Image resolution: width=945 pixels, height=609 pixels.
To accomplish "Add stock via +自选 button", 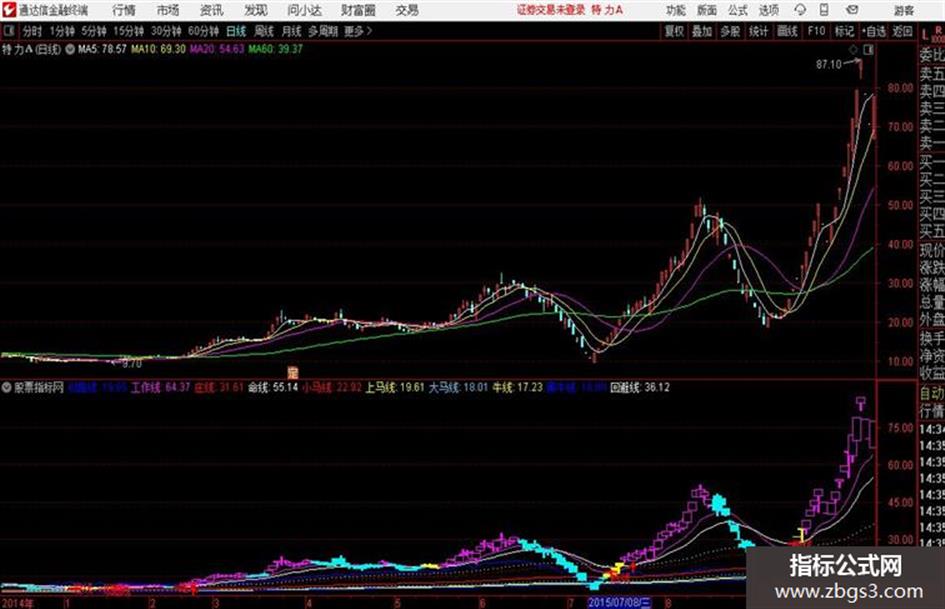I will (874, 31).
